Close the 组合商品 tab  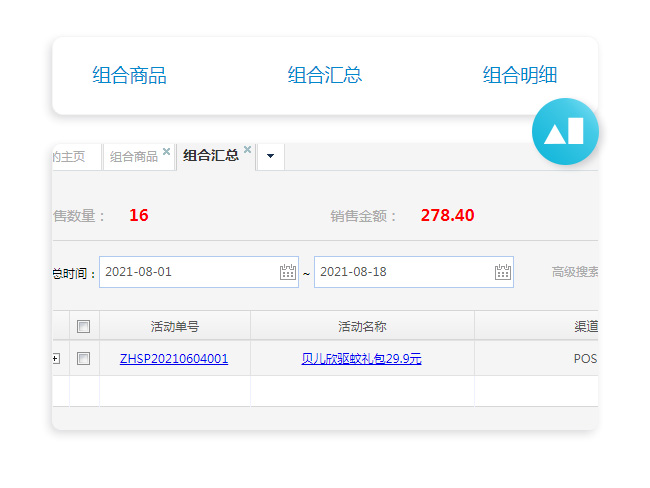pyautogui.click(x=166, y=152)
